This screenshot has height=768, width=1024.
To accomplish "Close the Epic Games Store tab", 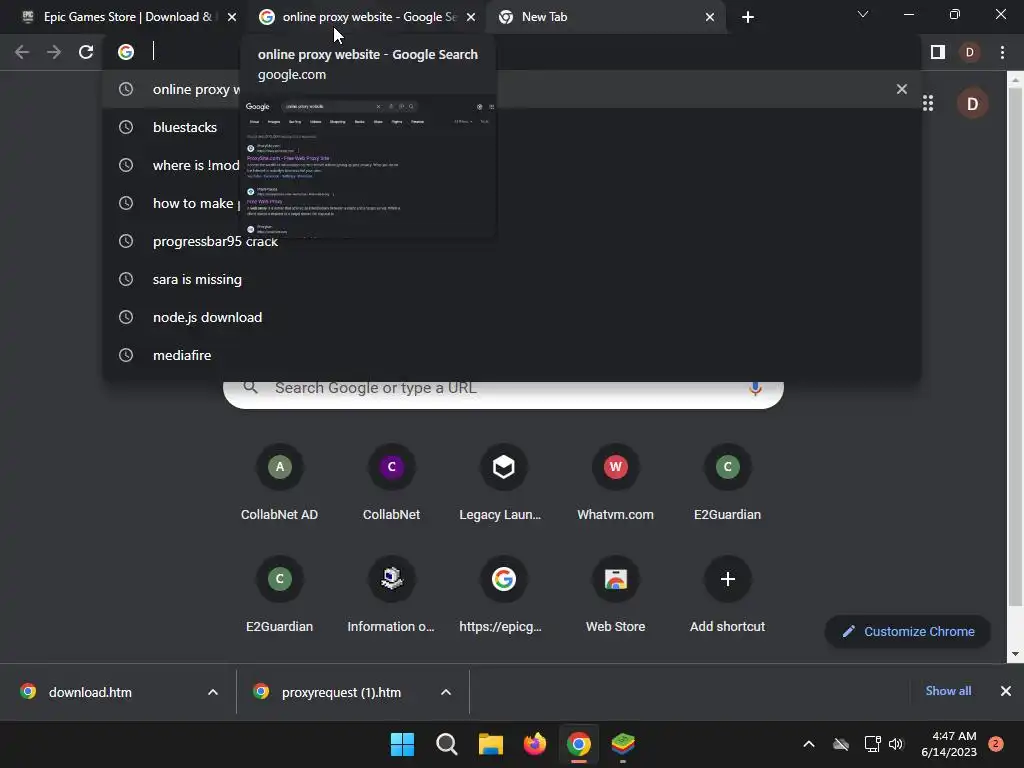I will tap(232, 17).
